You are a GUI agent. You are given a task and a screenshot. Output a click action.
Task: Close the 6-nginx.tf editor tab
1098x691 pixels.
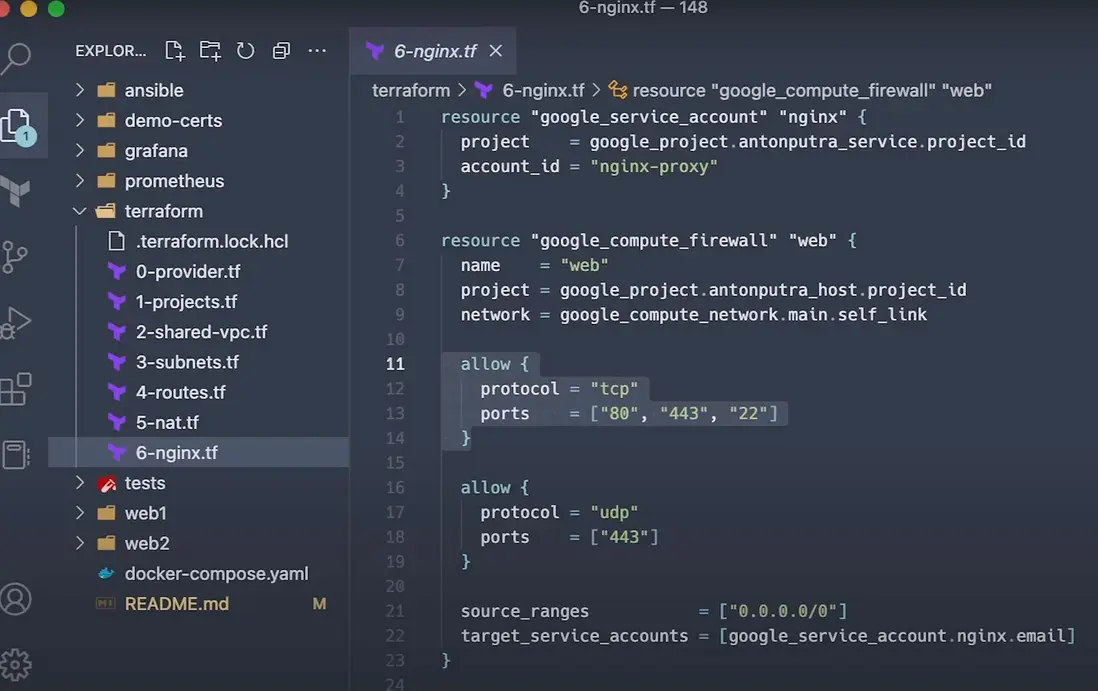(x=496, y=51)
